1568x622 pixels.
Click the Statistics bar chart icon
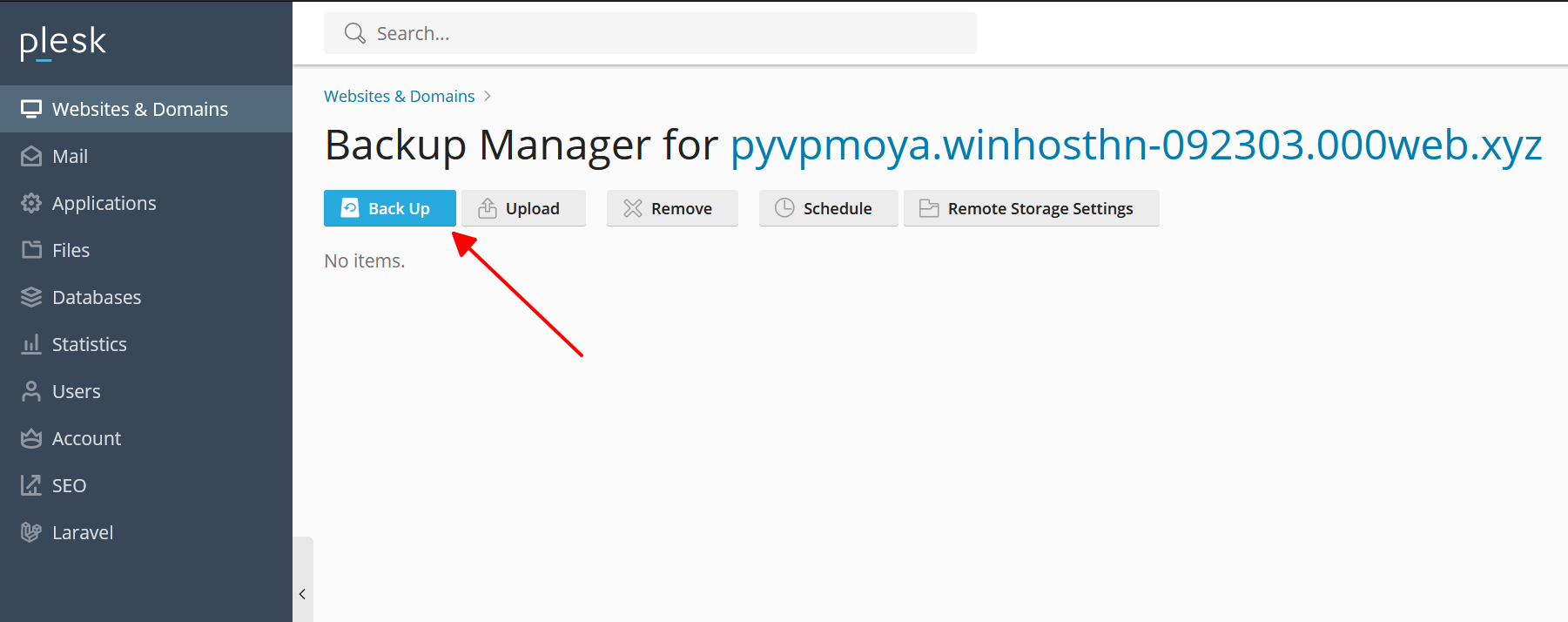[x=31, y=344]
